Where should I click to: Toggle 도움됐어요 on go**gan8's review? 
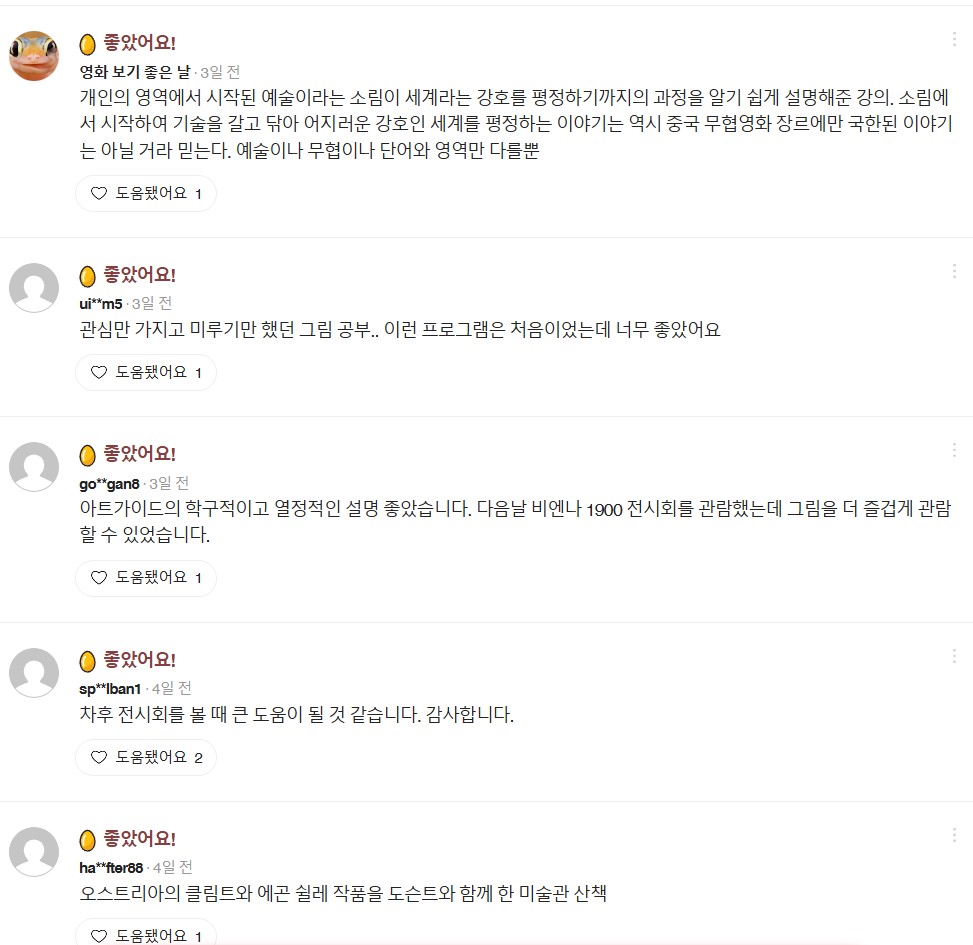point(146,578)
